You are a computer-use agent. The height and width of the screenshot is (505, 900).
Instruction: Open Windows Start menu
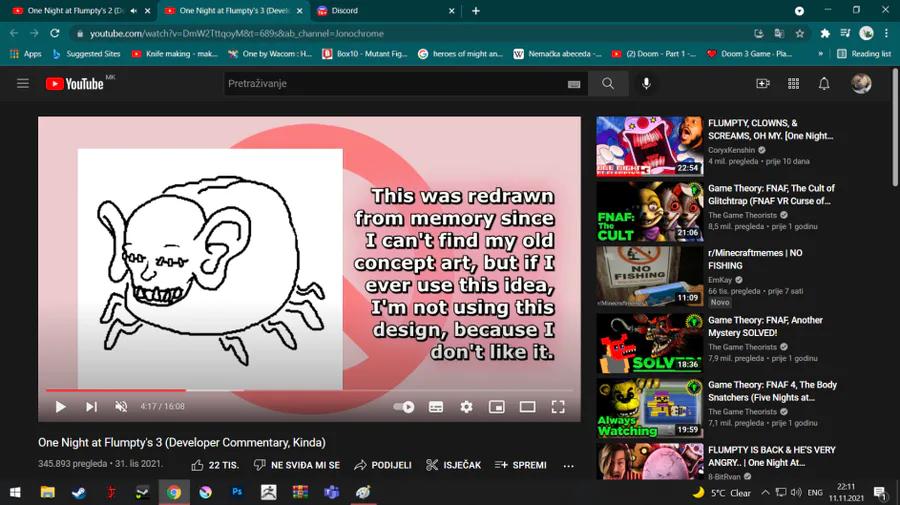click(x=15, y=492)
